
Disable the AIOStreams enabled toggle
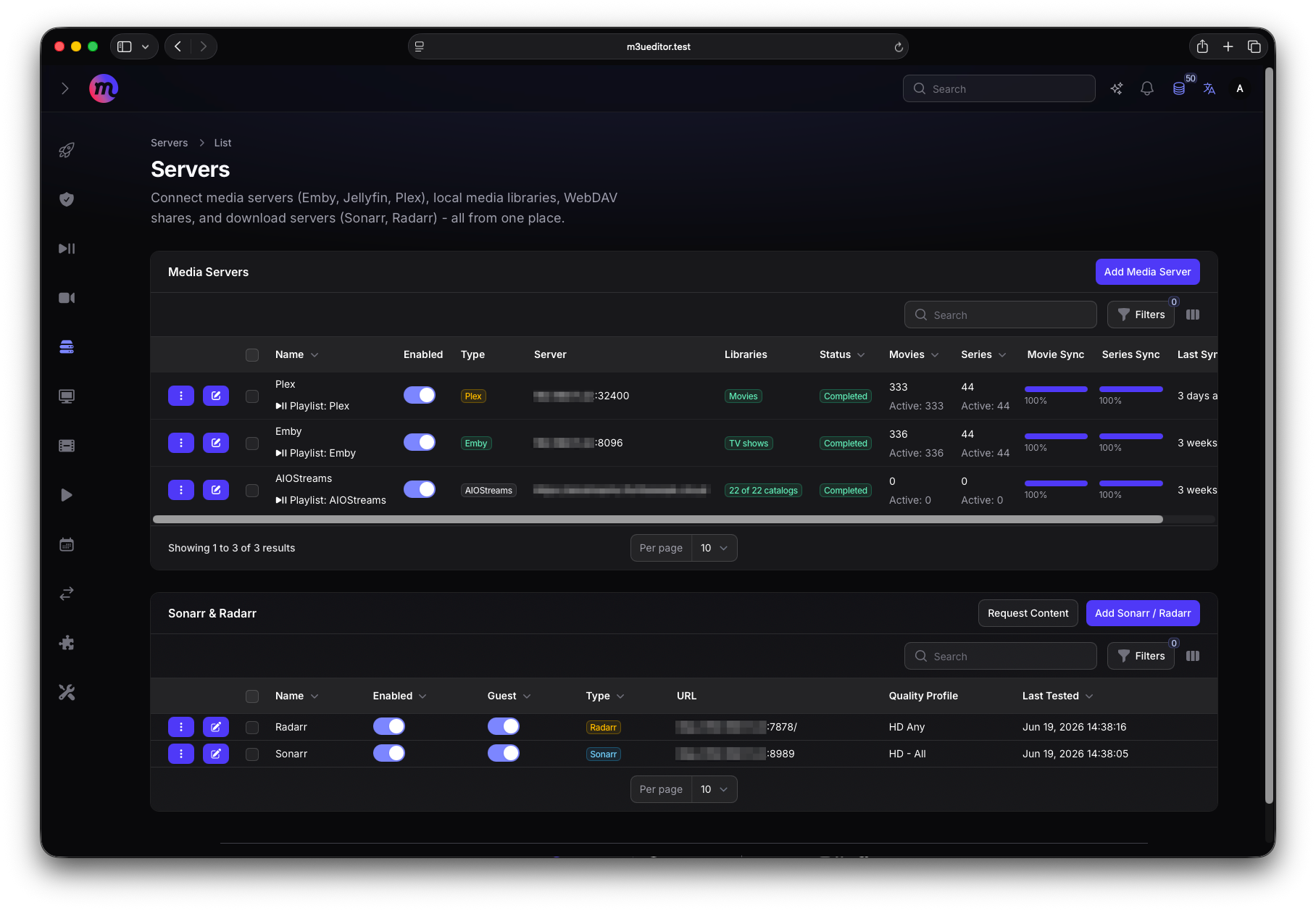[x=420, y=489]
